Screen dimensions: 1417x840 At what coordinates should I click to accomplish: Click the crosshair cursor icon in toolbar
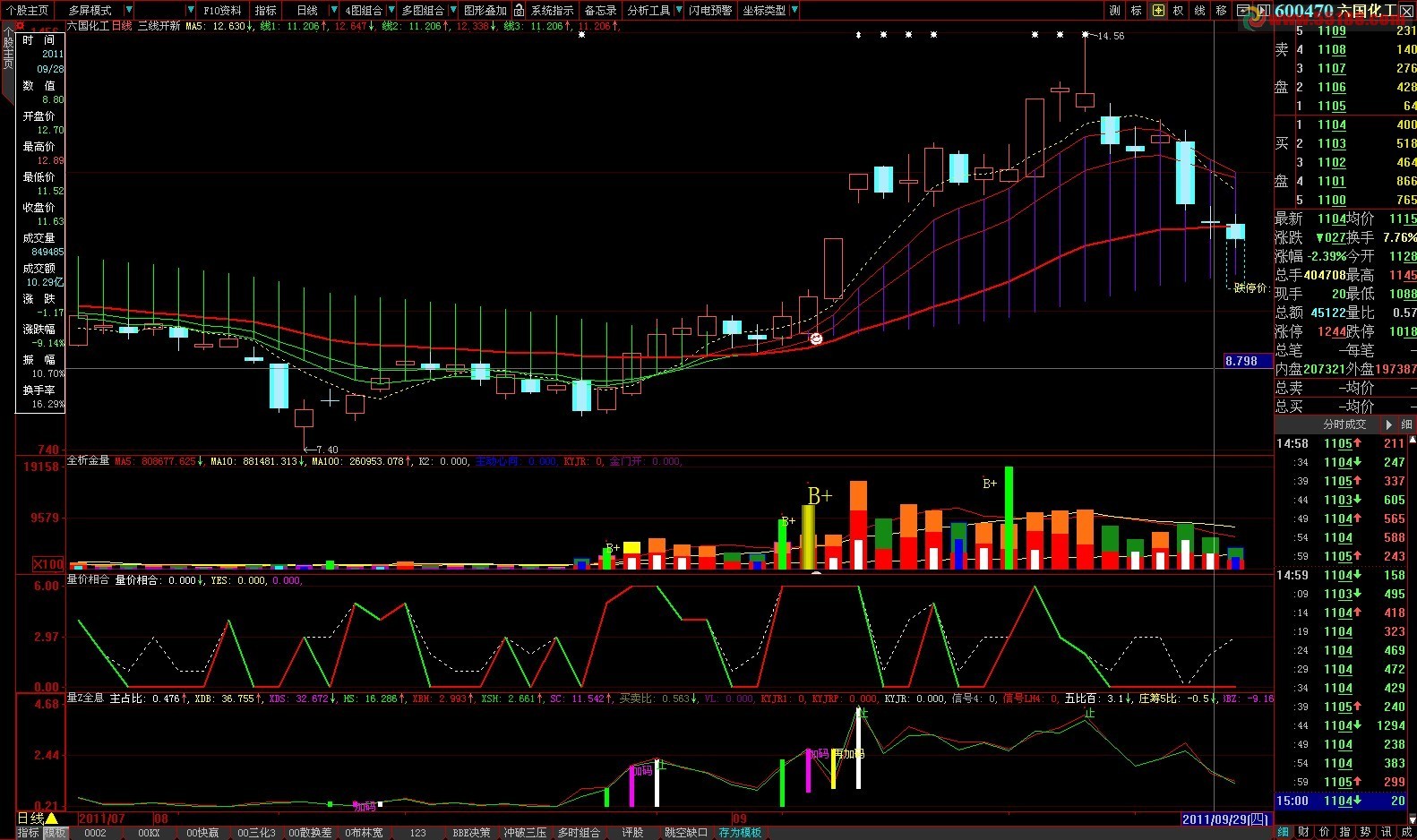tap(1158, 11)
